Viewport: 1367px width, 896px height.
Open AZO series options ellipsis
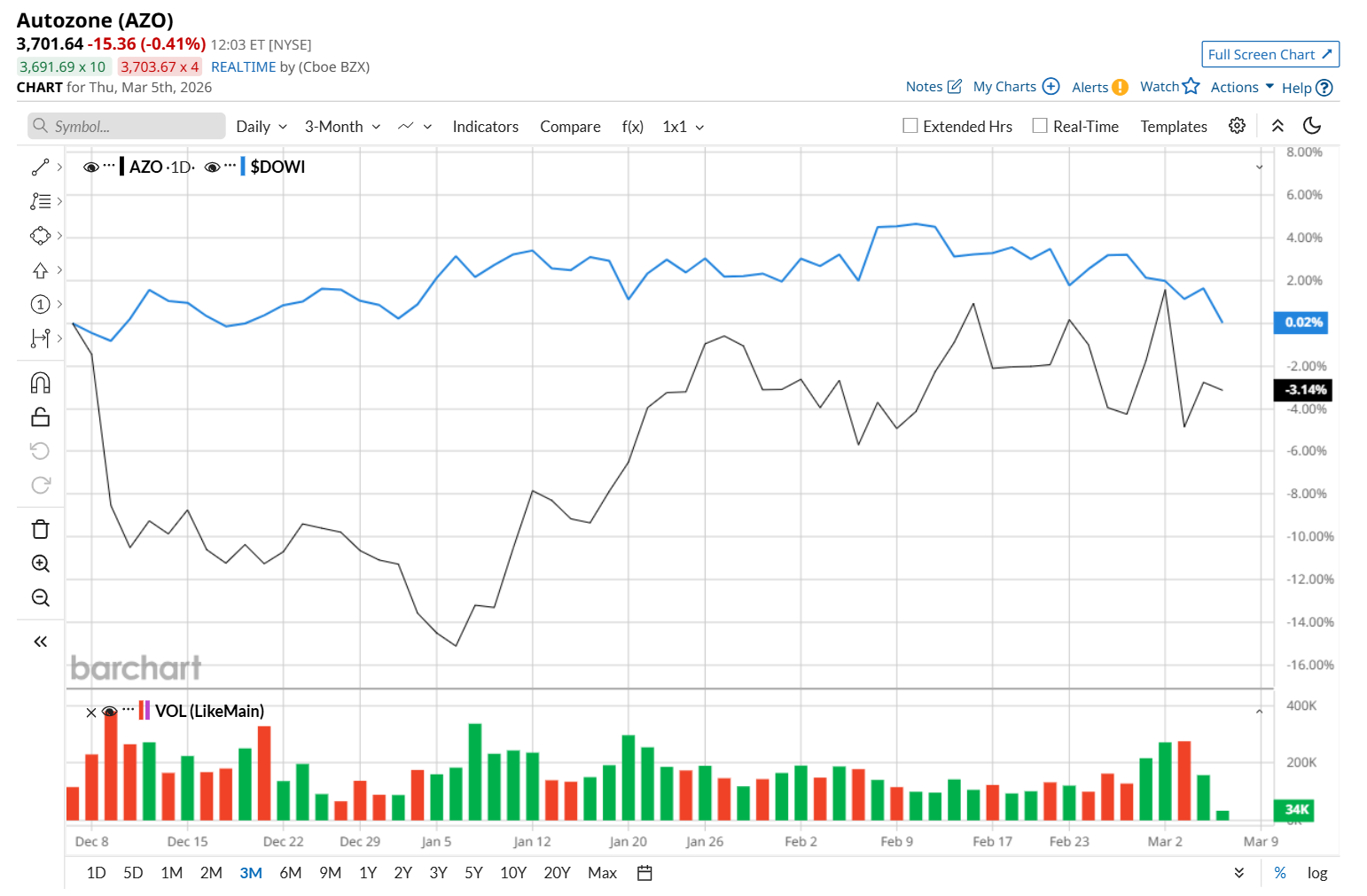pyautogui.click(x=109, y=166)
